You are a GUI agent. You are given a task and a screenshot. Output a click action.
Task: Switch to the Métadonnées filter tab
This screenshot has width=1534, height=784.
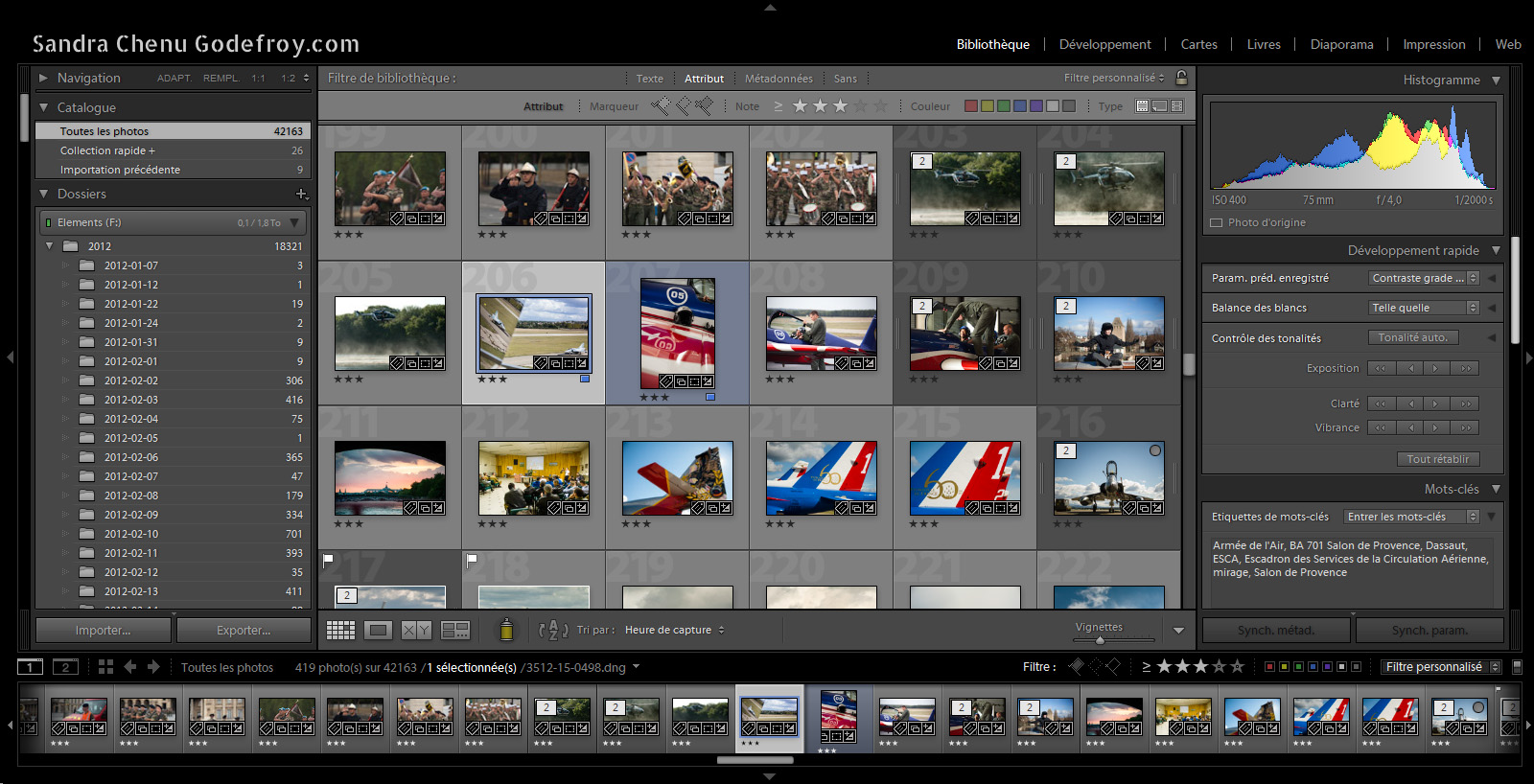pyautogui.click(x=779, y=79)
